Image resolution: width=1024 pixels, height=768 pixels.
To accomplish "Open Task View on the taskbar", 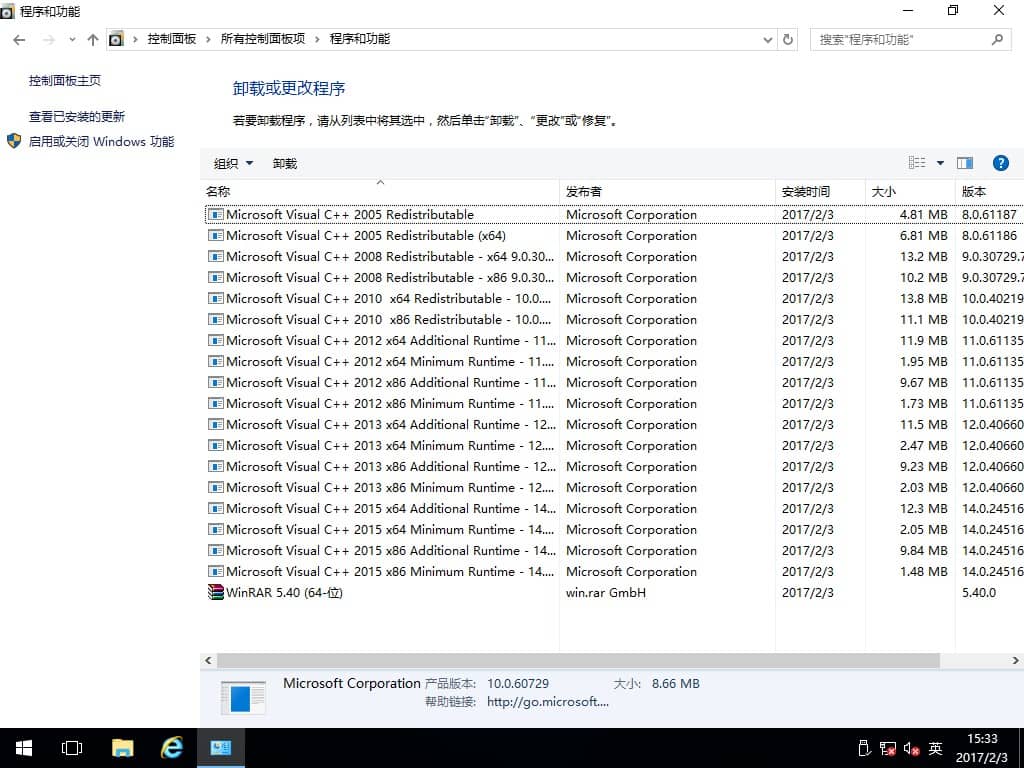I will pos(72,748).
